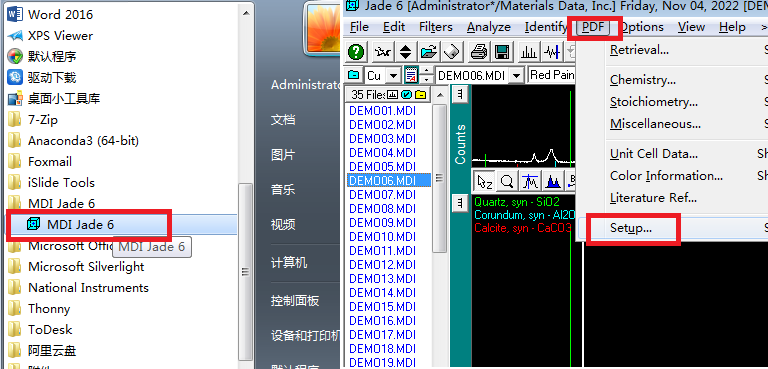This screenshot has width=768, height=369.
Task: Click the small chart icon in file list header
Action: [392, 95]
